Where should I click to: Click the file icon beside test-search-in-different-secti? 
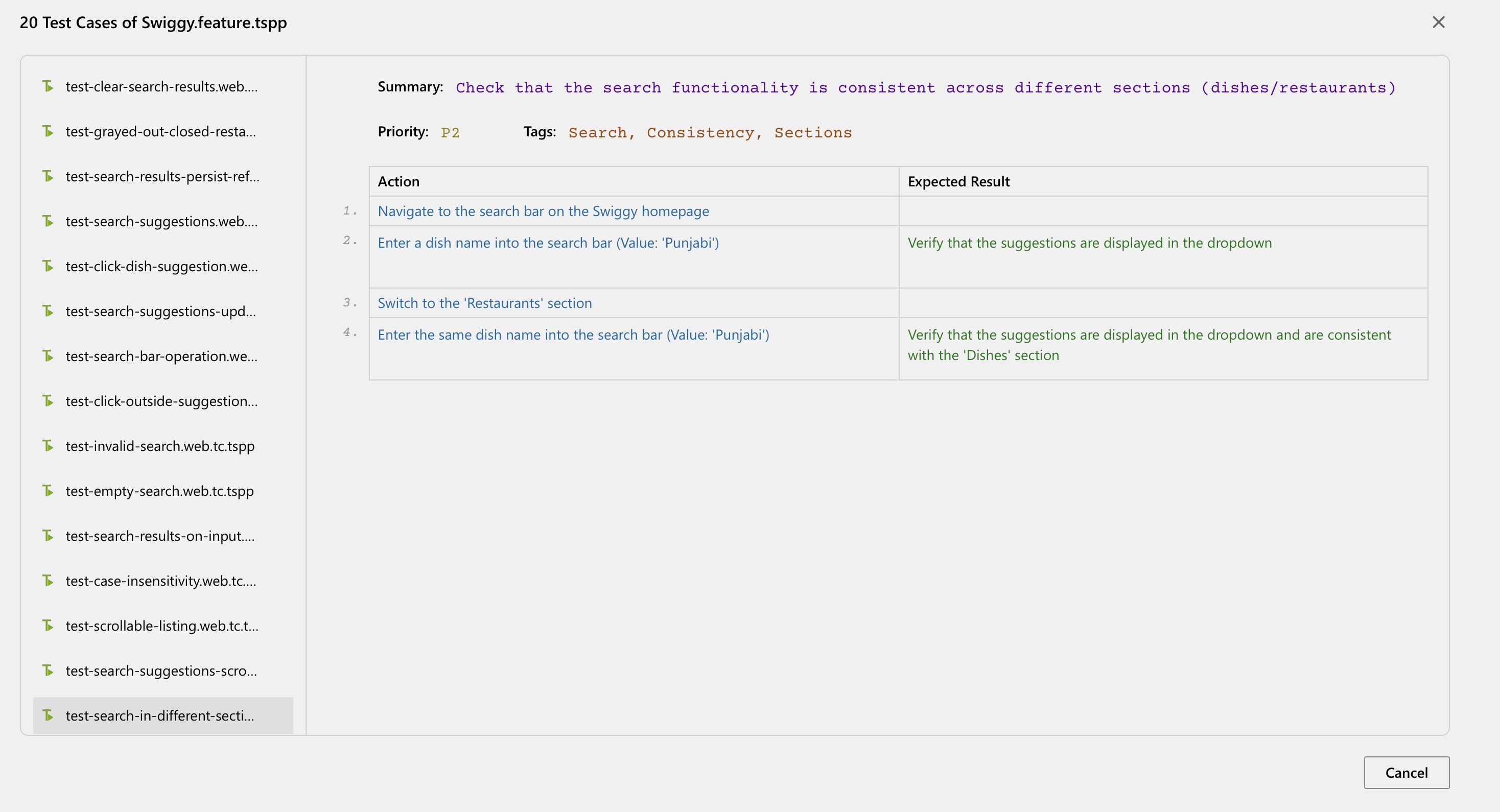(x=48, y=715)
